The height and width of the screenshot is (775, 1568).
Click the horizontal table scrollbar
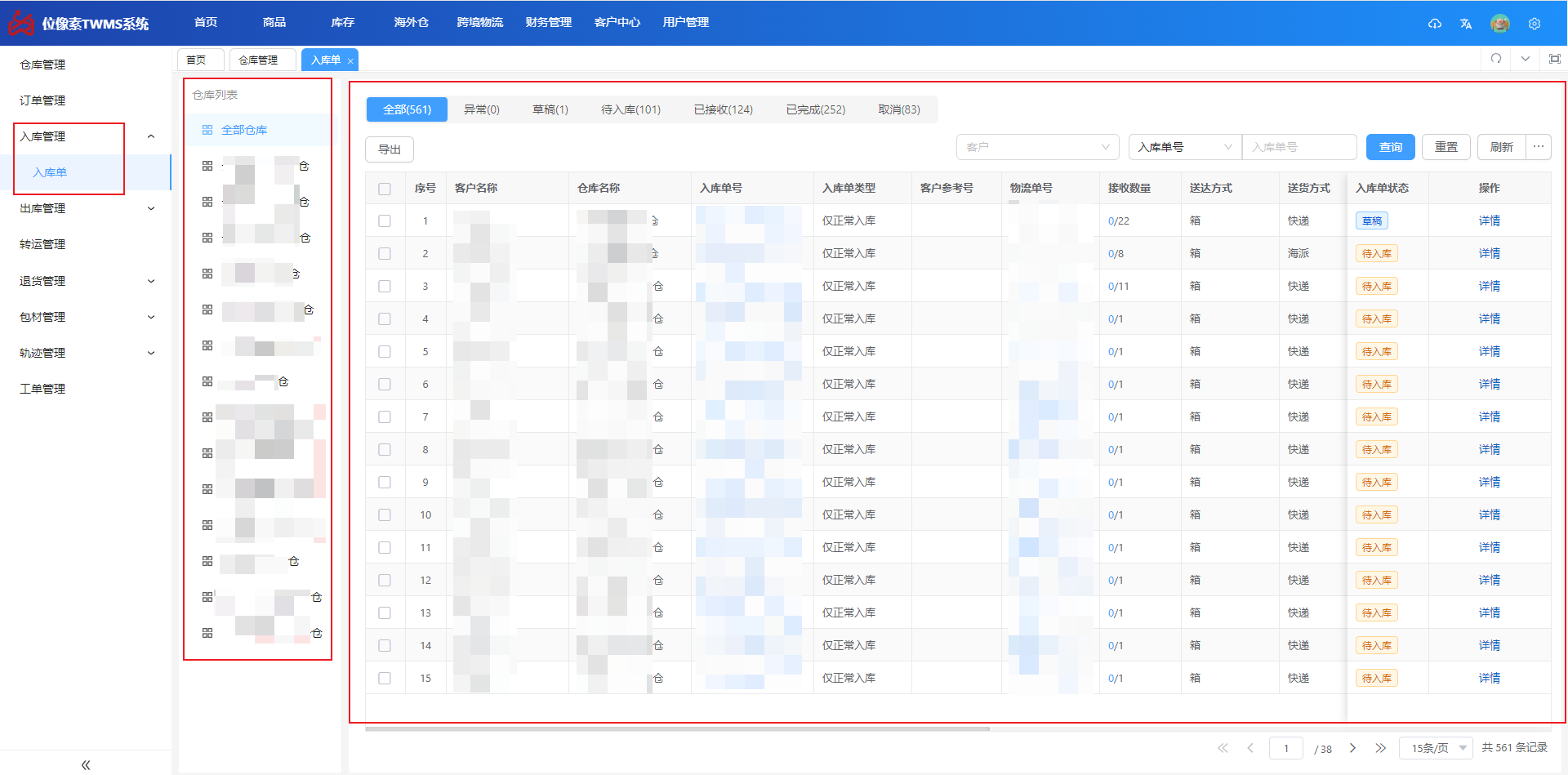[x=678, y=728]
